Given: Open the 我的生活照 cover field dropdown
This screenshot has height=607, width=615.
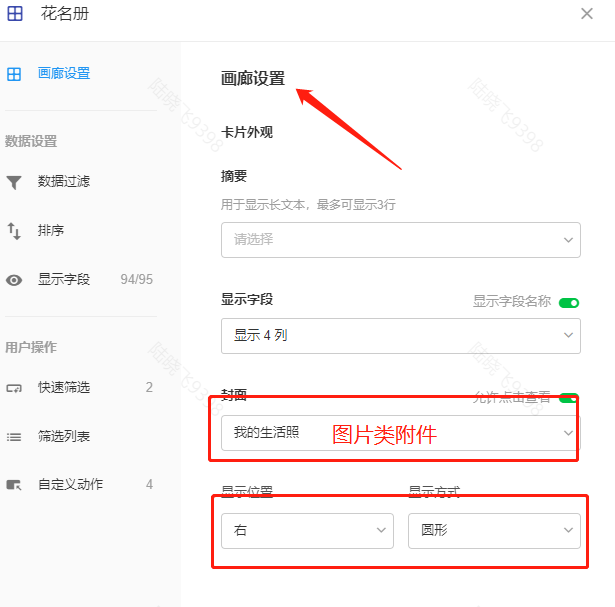Looking at the screenshot, I should (401, 433).
